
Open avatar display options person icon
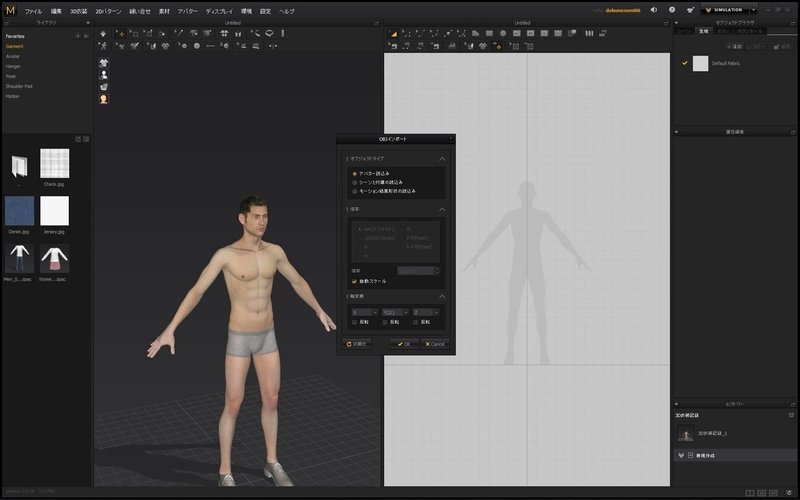pos(104,75)
